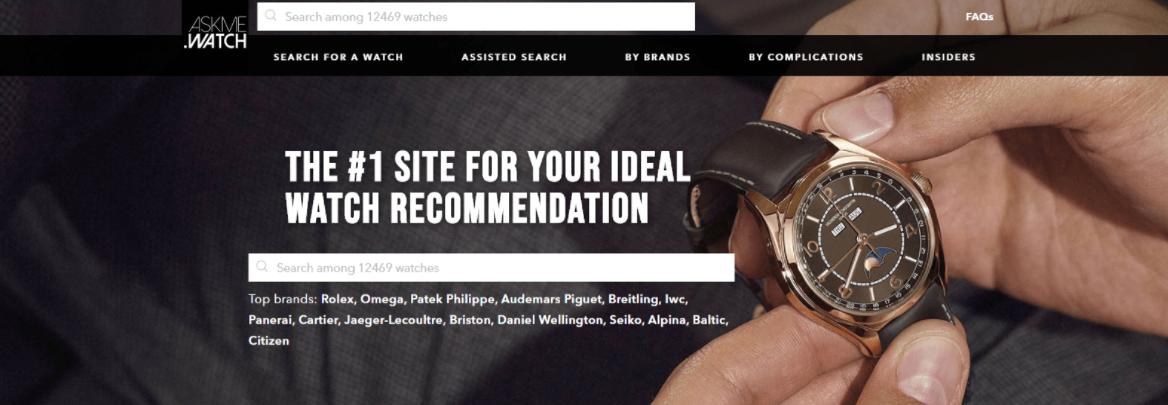Focus the hero search among 12469 watches field
The image size is (1168, 405).
pos(492,267)
